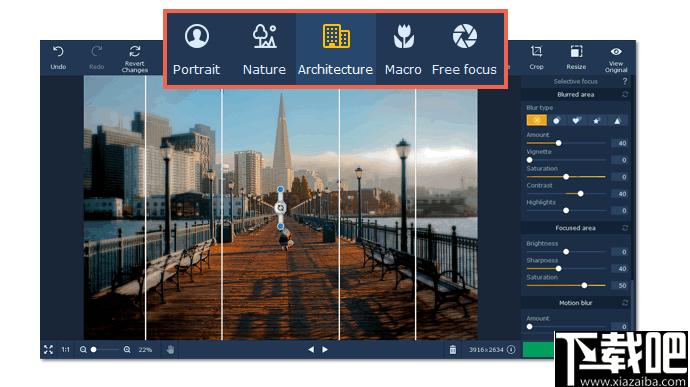
Task: Select the Portrait focus preset
Action: (197, 49)
